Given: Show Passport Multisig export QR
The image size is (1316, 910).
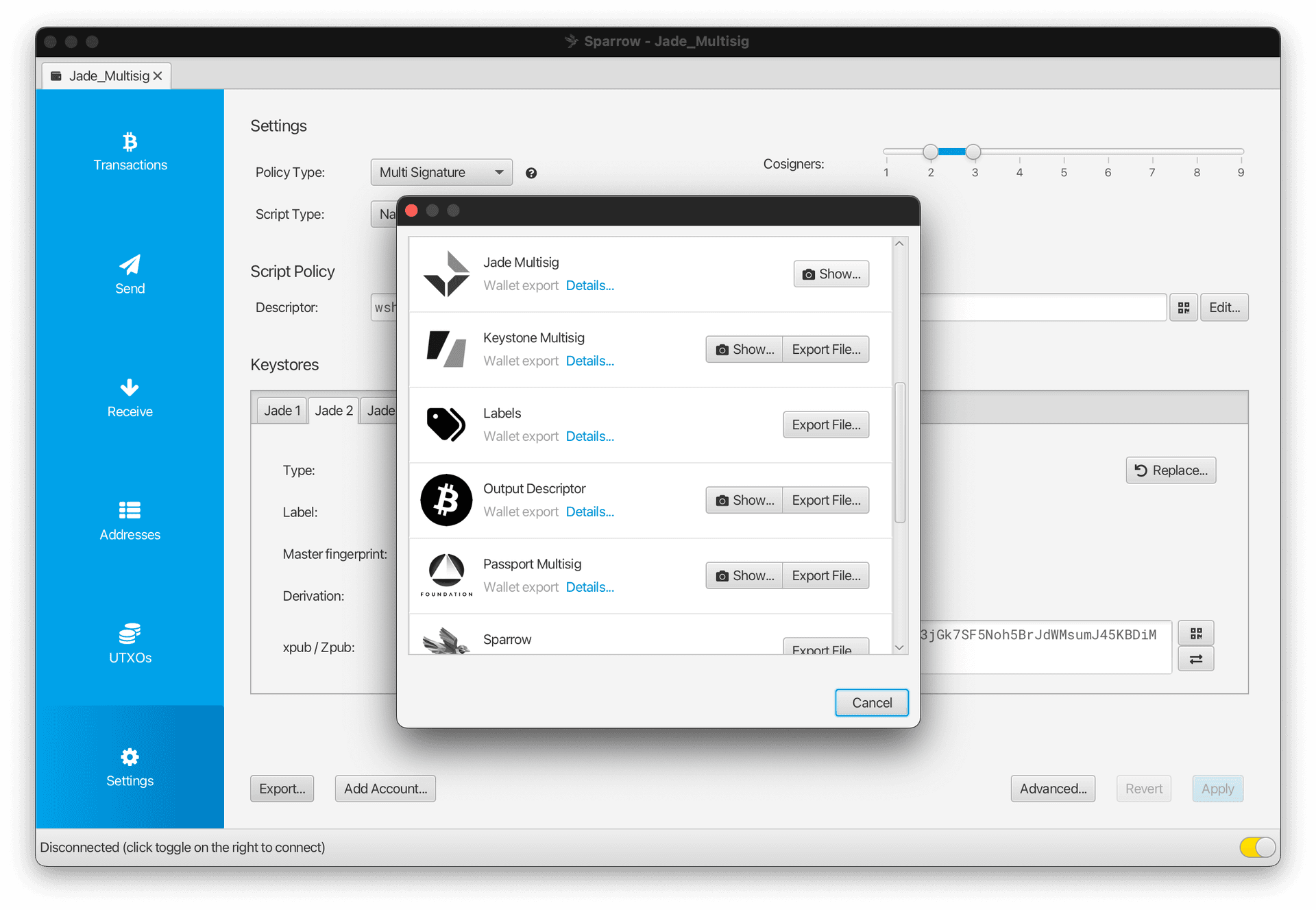Looking at the screenshot, I should 744,576.
